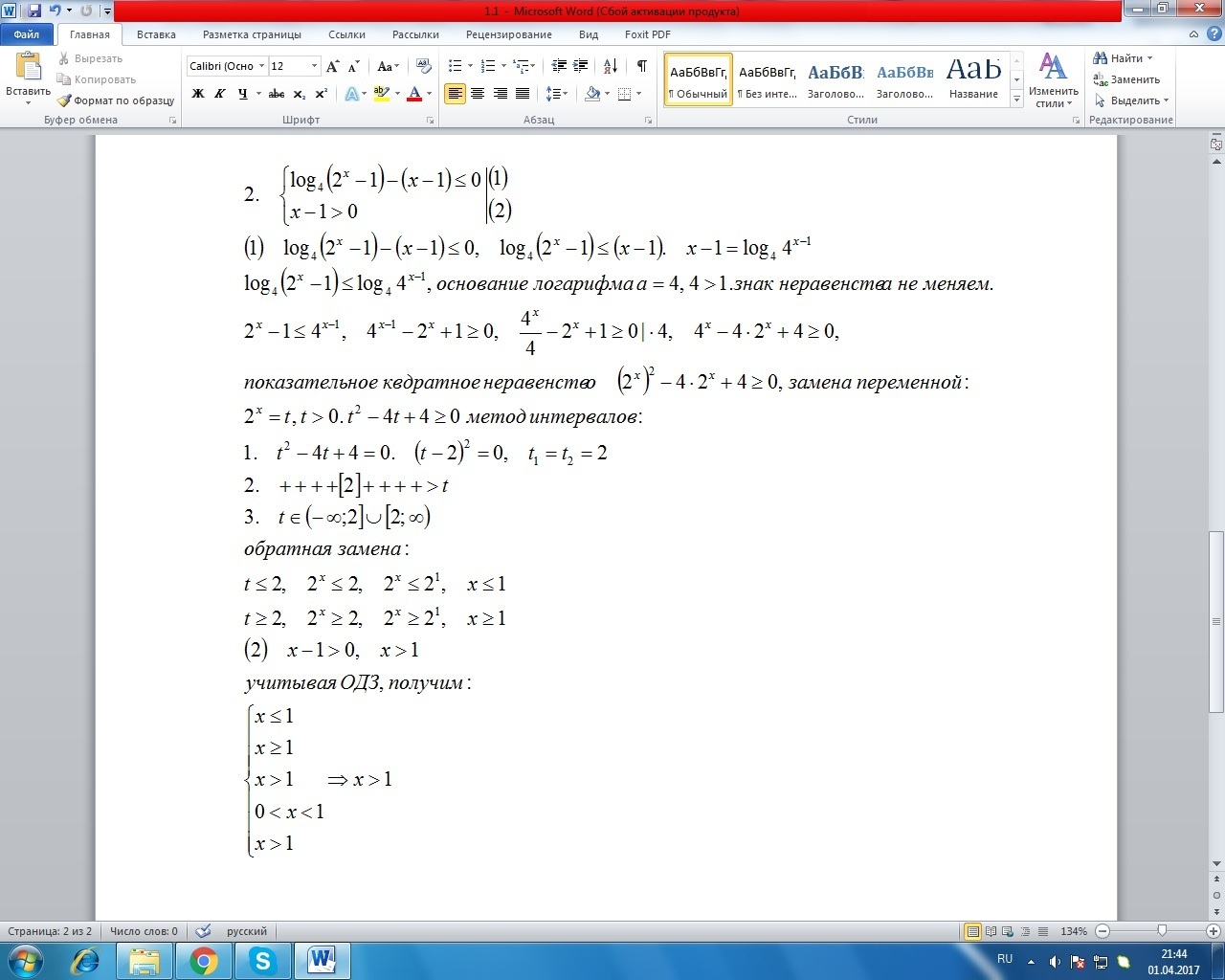The width and height of the screenshot is (1225, 980).
Task: Switch to the Рецензирование tab
Action: point(509,34)
